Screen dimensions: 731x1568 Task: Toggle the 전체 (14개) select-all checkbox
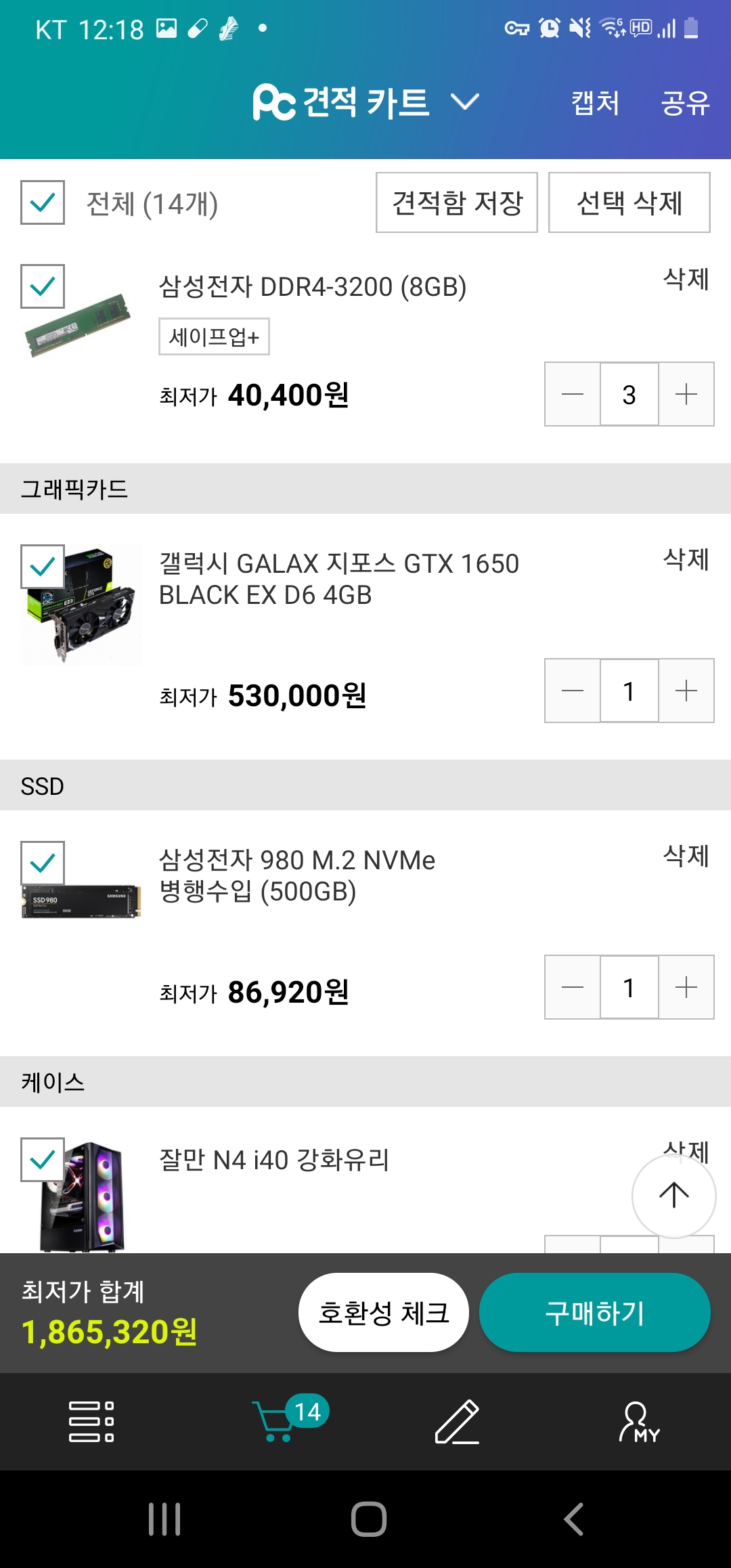tap(43, 202)
